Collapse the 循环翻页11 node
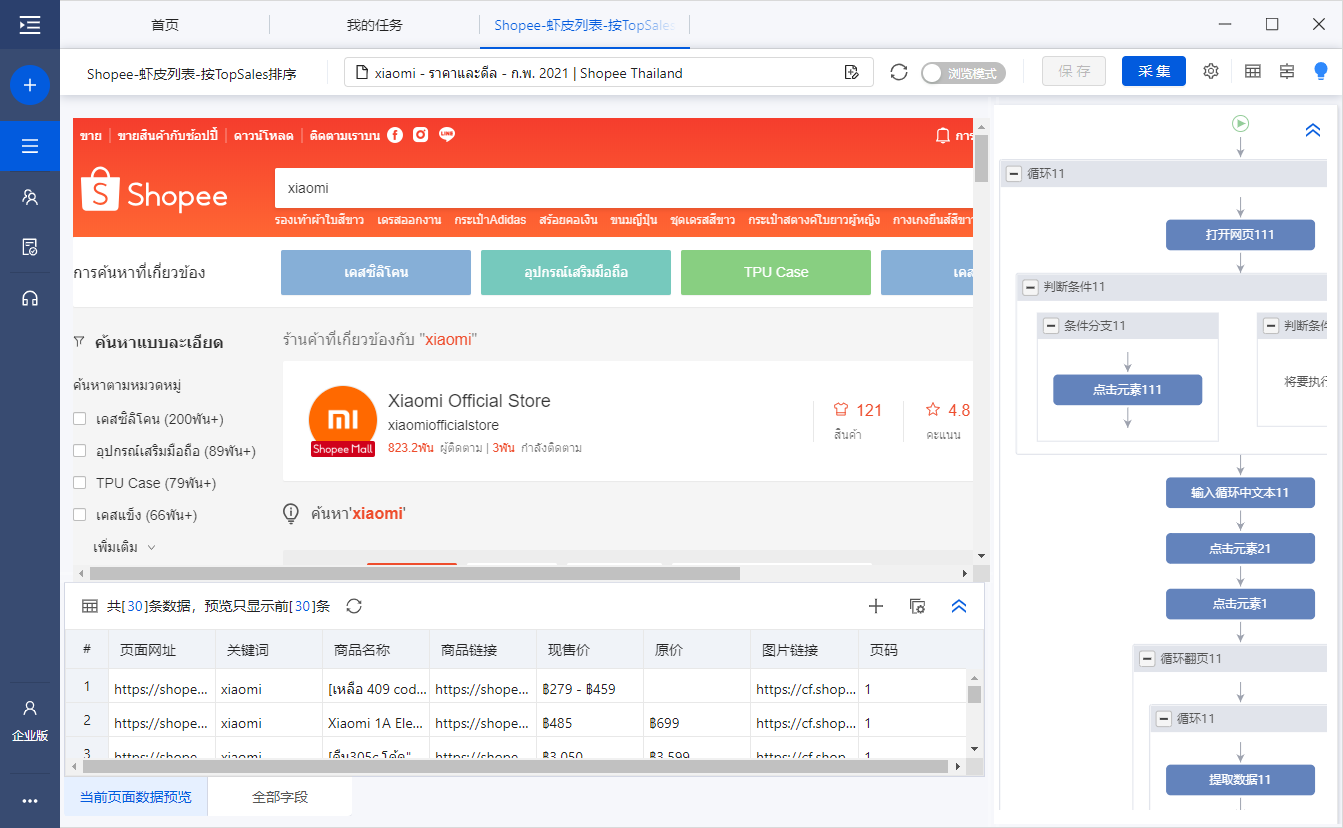Screen dimensions: 1343x828 [x=1147, y=659]
